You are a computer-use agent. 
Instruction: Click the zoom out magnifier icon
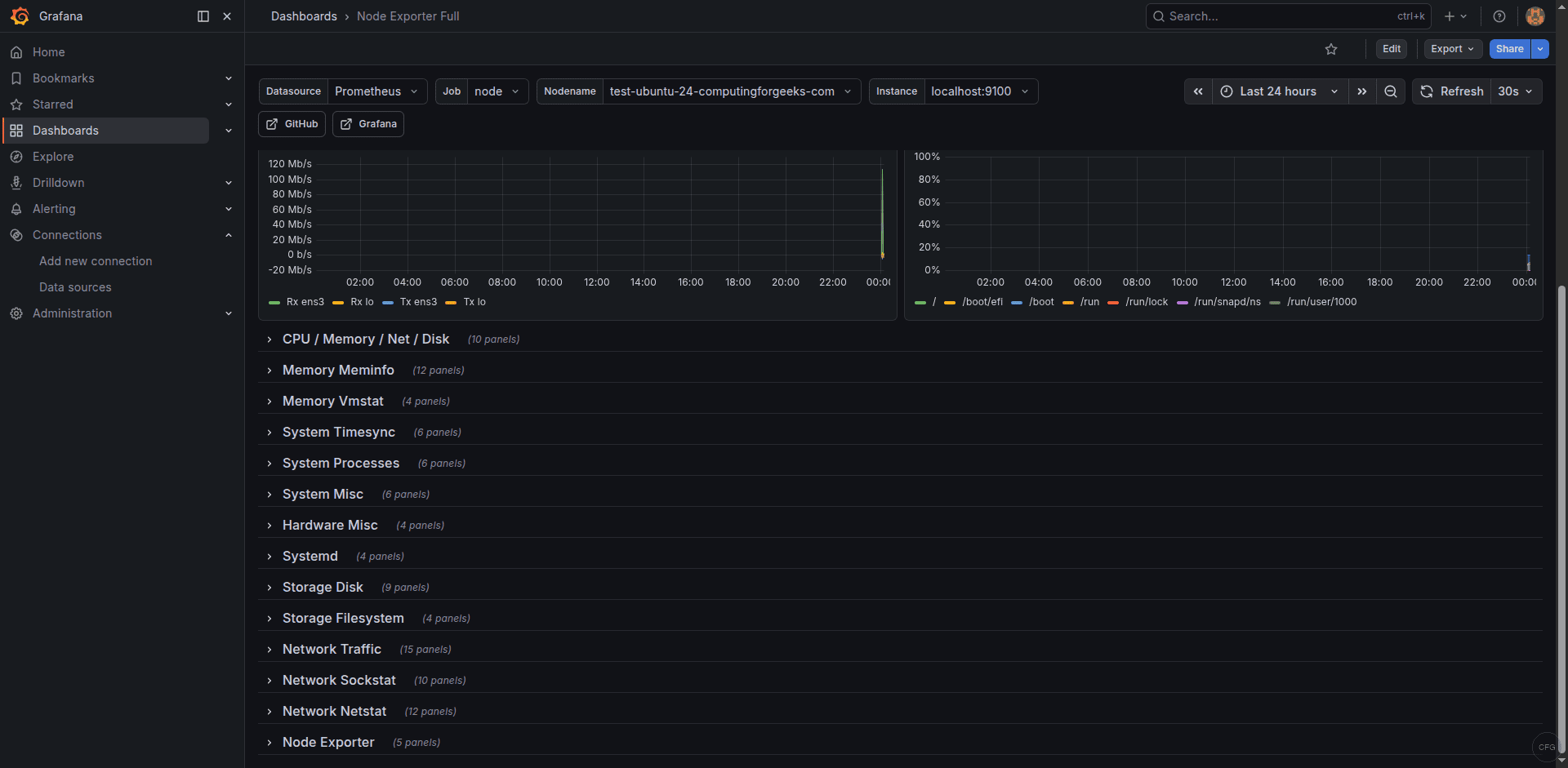click(1391, 91)
